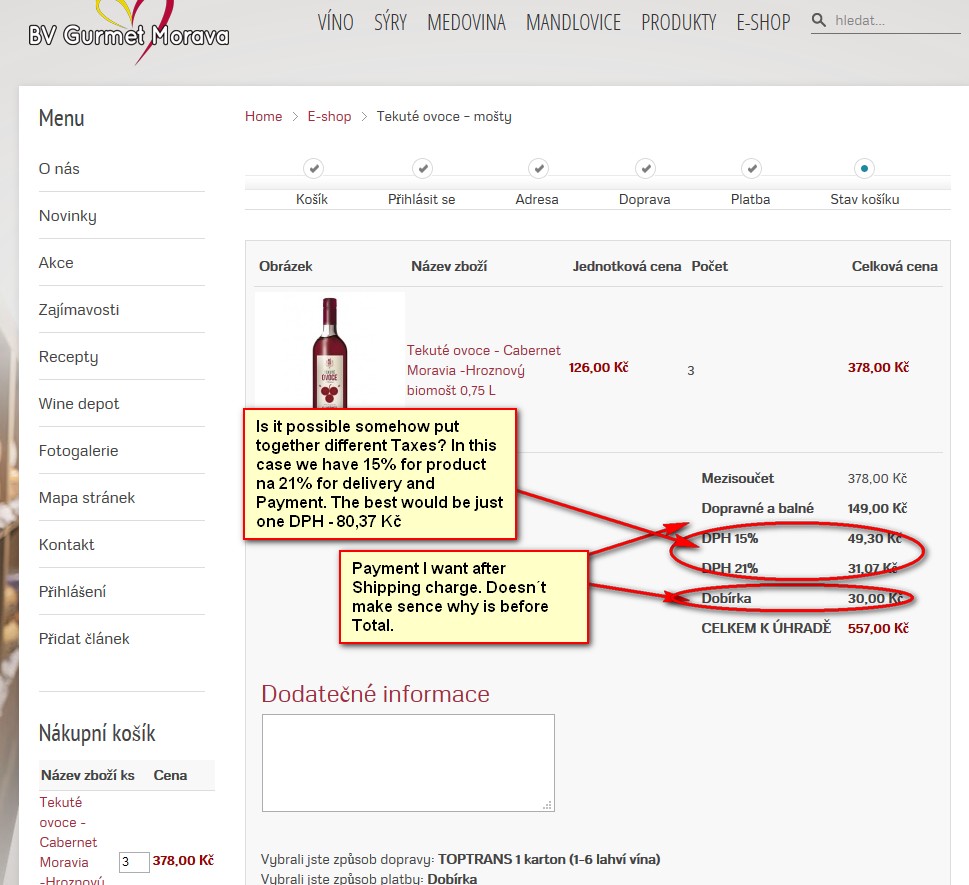
Task: Click the Adresa step label
Action: tap(537, 199)
